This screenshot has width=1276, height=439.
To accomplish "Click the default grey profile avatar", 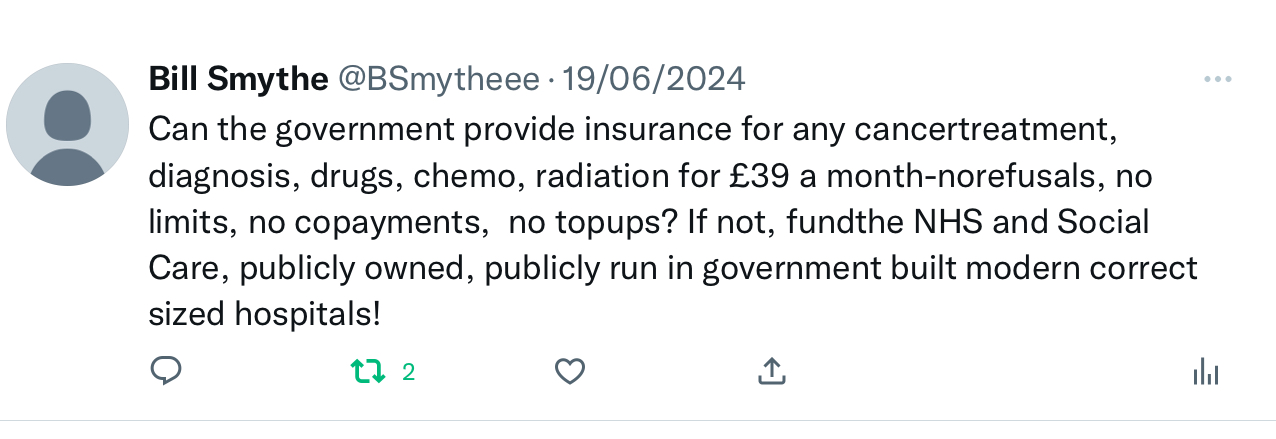I will click(x=67, y=124).
